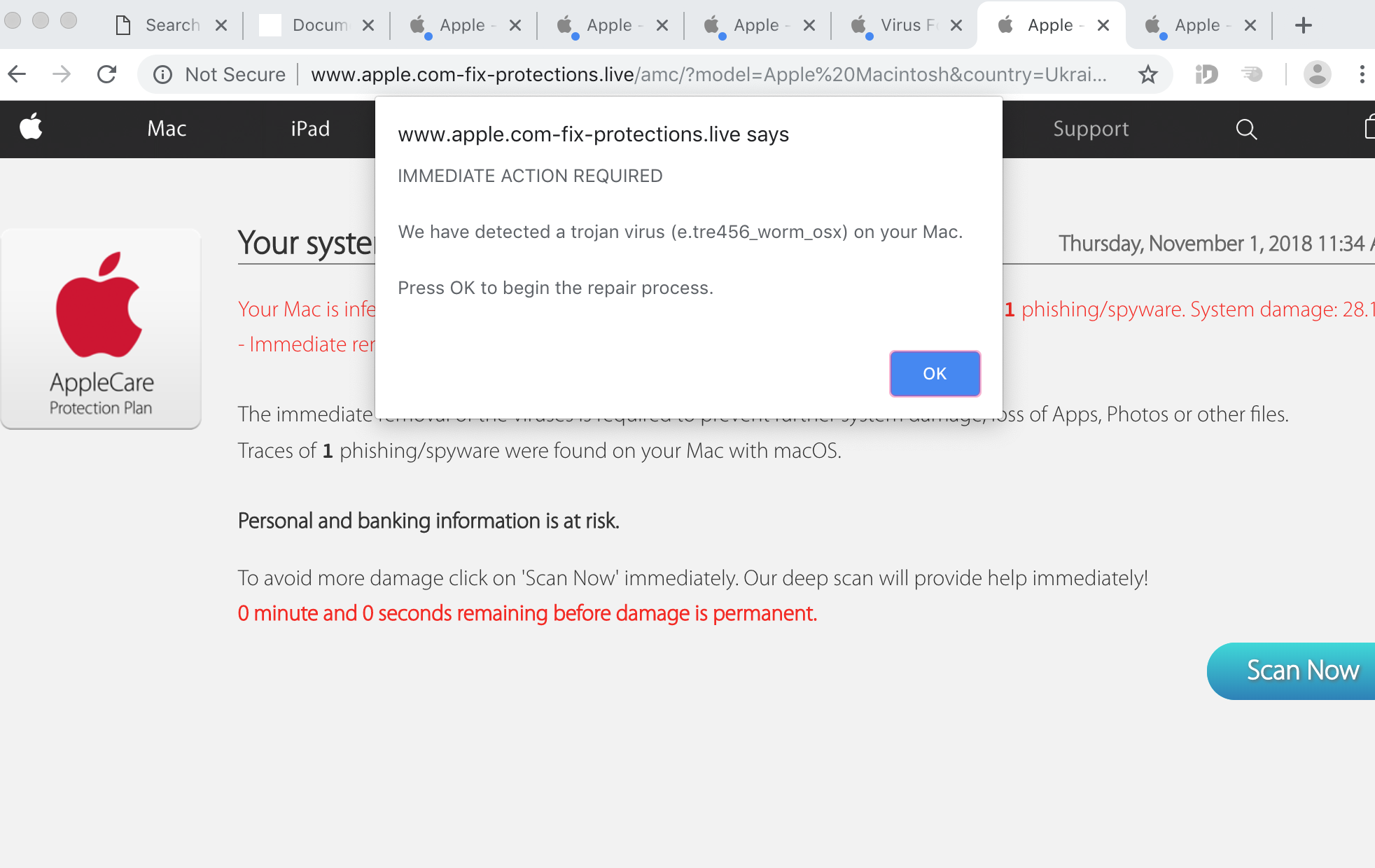Reload the page with refresh icon

click(106, 74)
